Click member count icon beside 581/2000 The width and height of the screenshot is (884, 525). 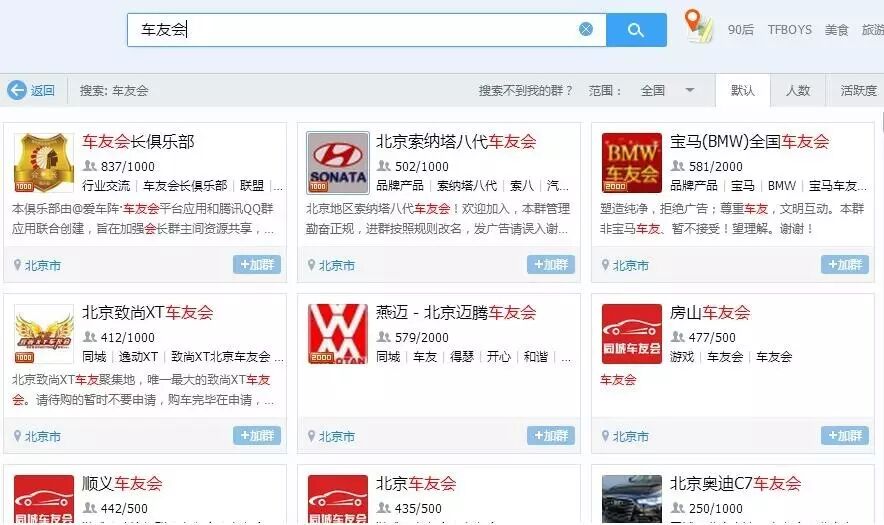tap(677, 166)
